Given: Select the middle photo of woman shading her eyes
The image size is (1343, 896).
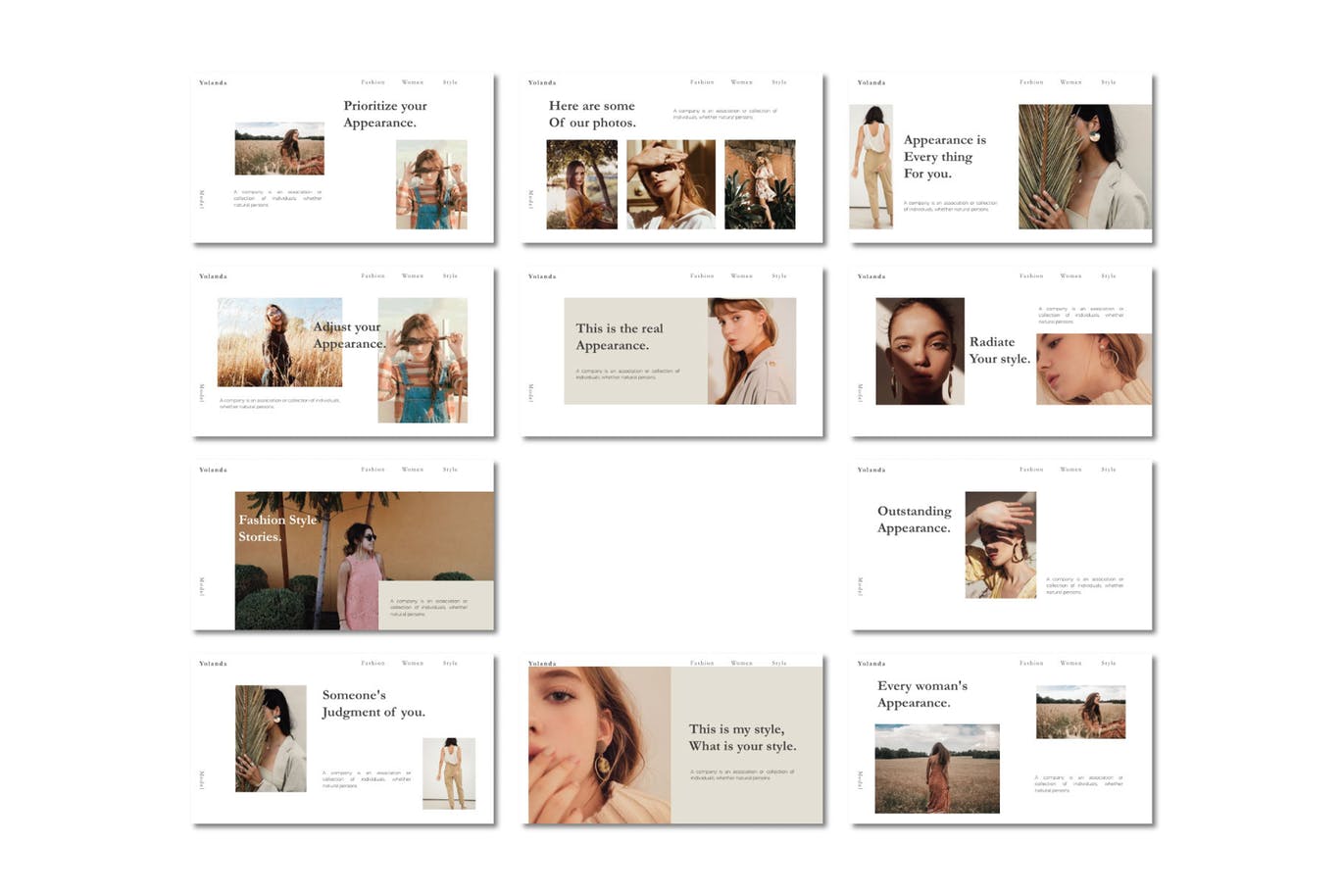Looking at the screenshot, I should (671, 184).
